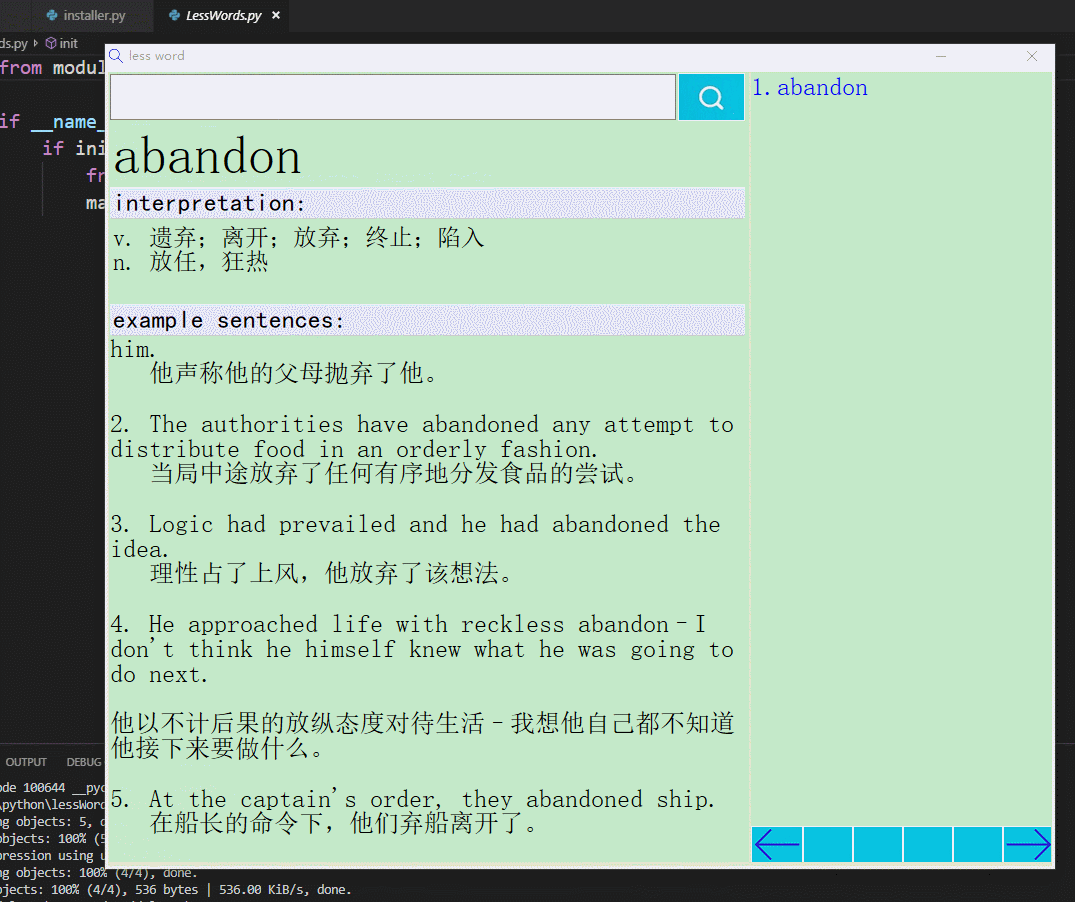Click sentence '2. The authorities have abandoned'
This screenshot has height=902, width=1075.
[422, 437]
